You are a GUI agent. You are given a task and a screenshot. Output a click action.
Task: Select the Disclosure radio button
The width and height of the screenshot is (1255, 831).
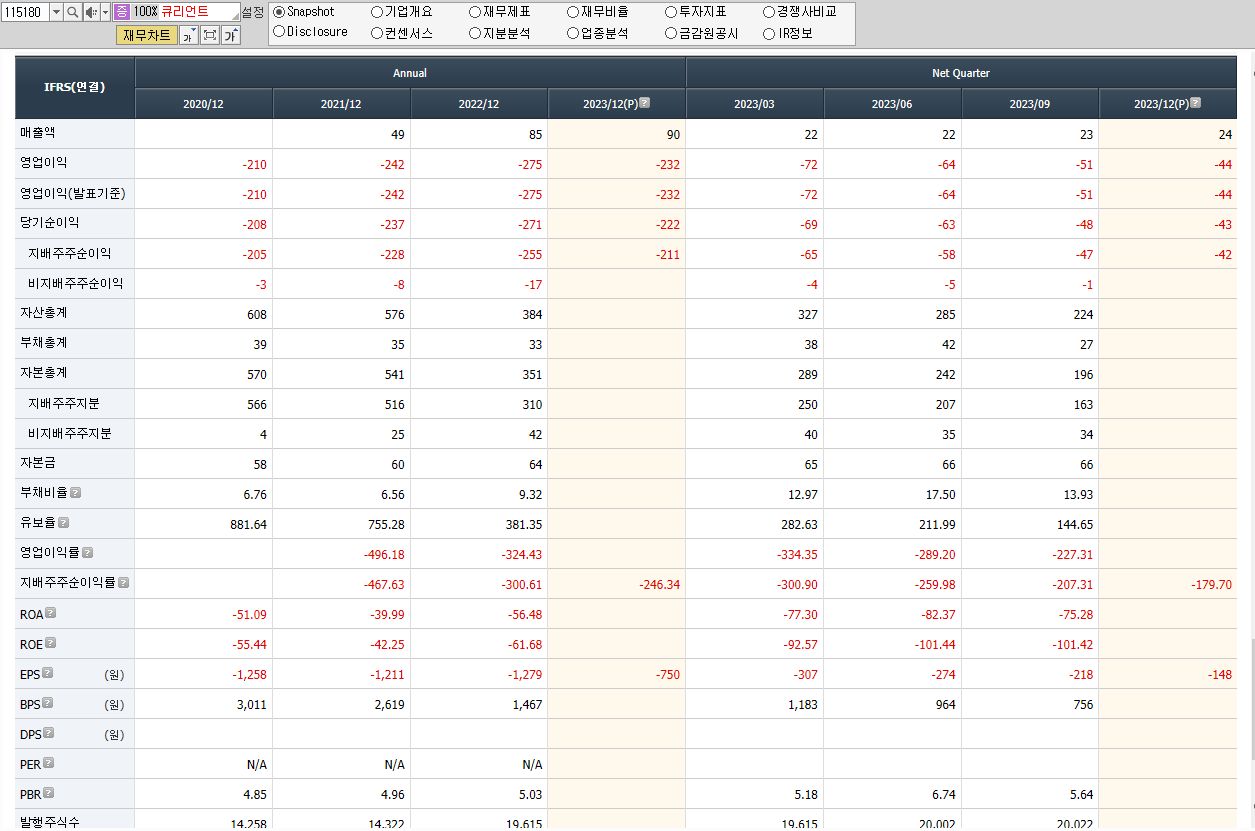[279, 32]
